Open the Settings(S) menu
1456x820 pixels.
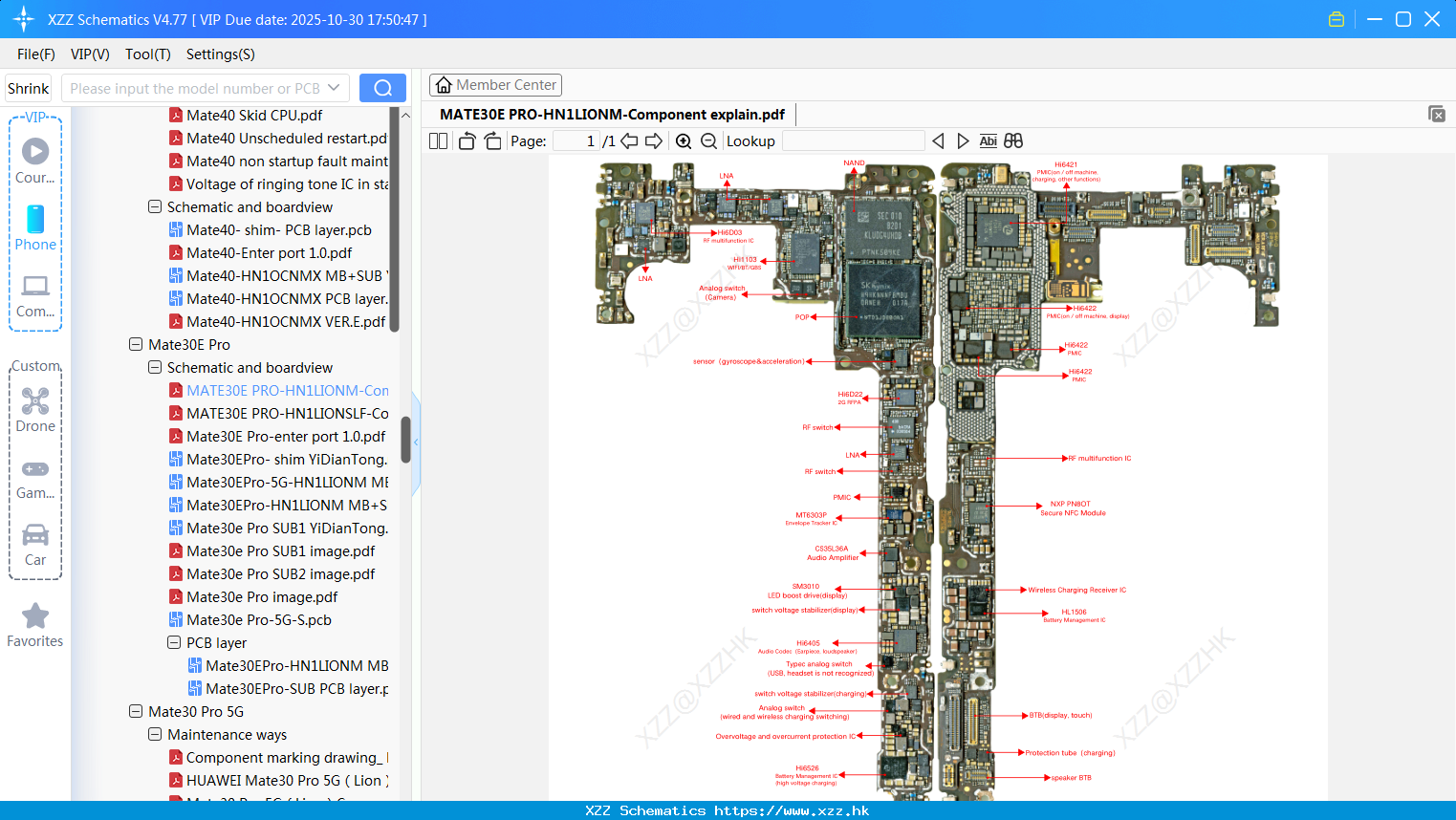[x=221, y=54]
